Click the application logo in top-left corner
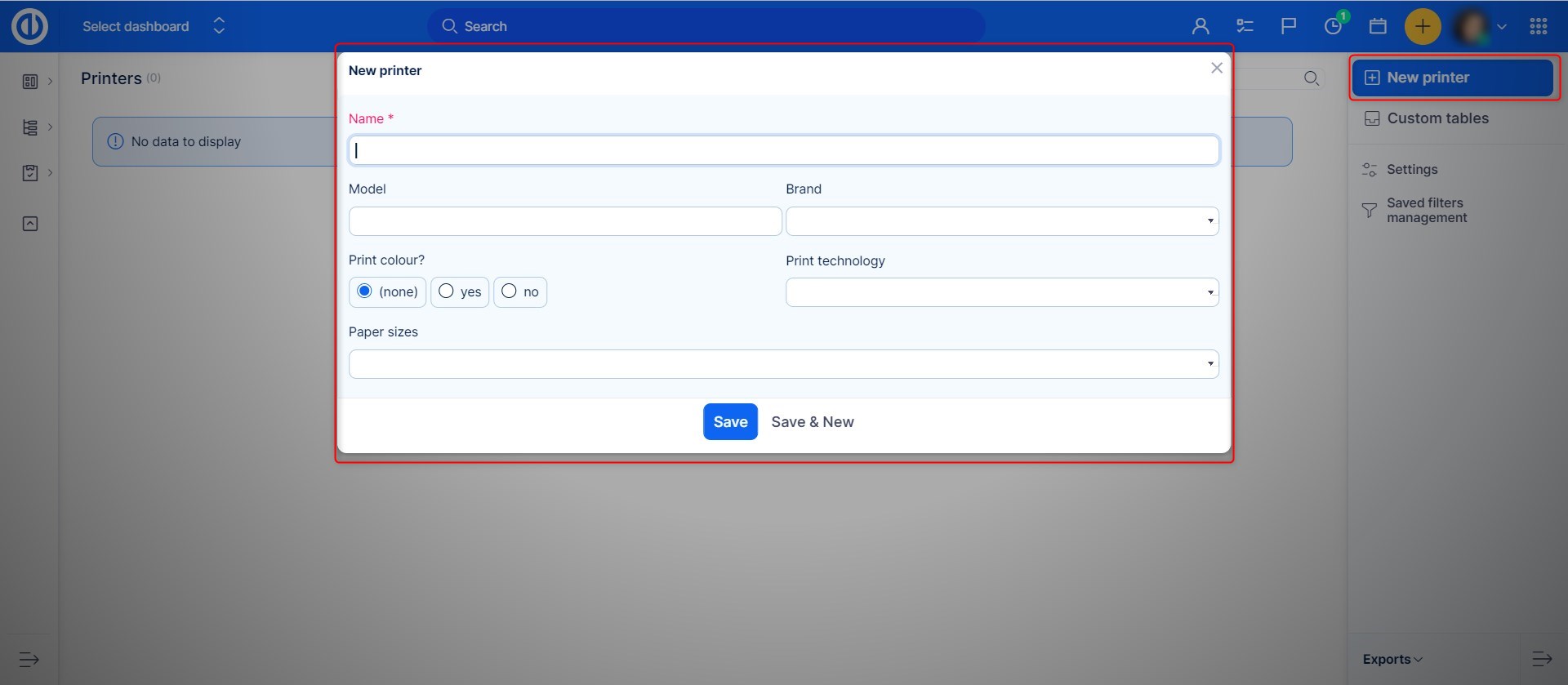 [29, 26]
